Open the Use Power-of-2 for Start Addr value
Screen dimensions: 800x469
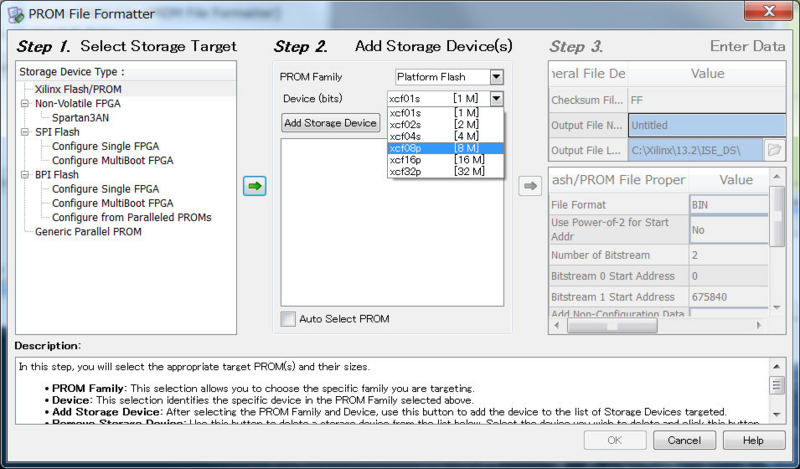[x=729, y=230]
